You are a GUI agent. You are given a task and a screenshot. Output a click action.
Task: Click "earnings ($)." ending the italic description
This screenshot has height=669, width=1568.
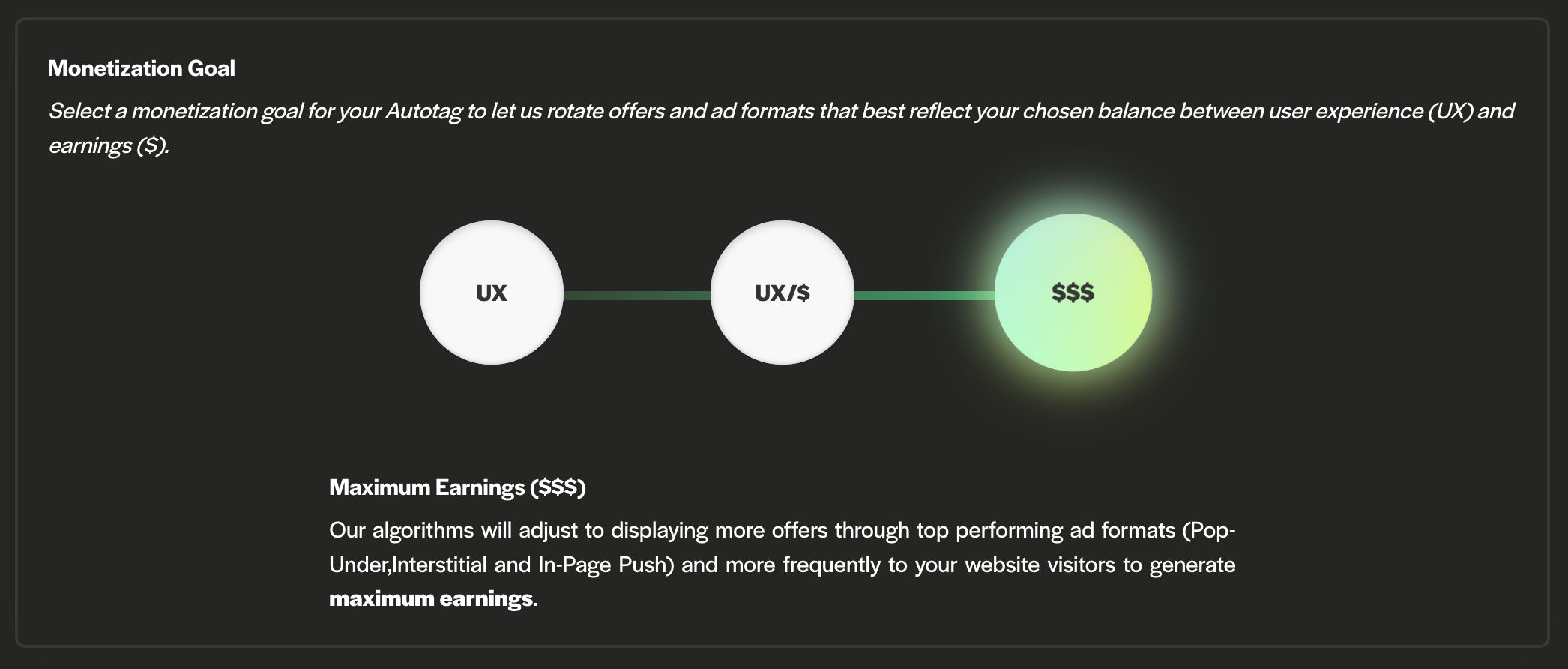(x=109, y=145)
